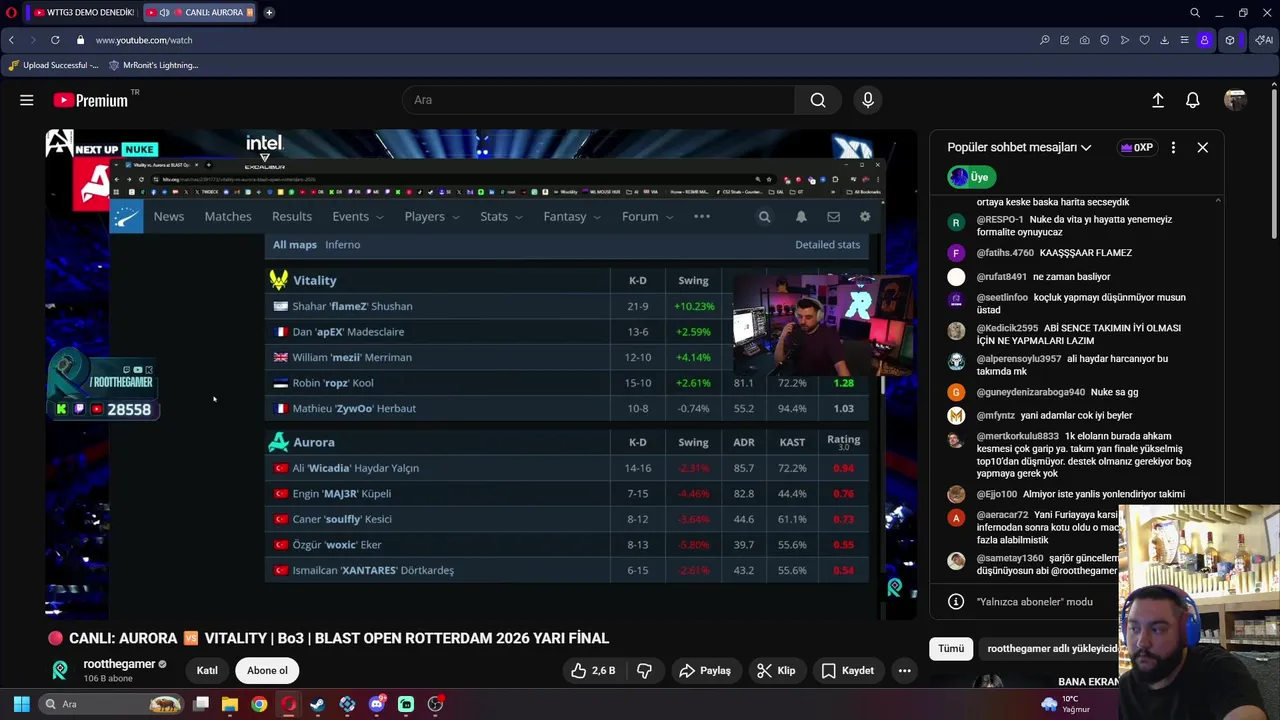Viewport: 1280px width, 720px height.
Task: Open MrRonit's Lightning bookmark
Action: tap(154, 65)
